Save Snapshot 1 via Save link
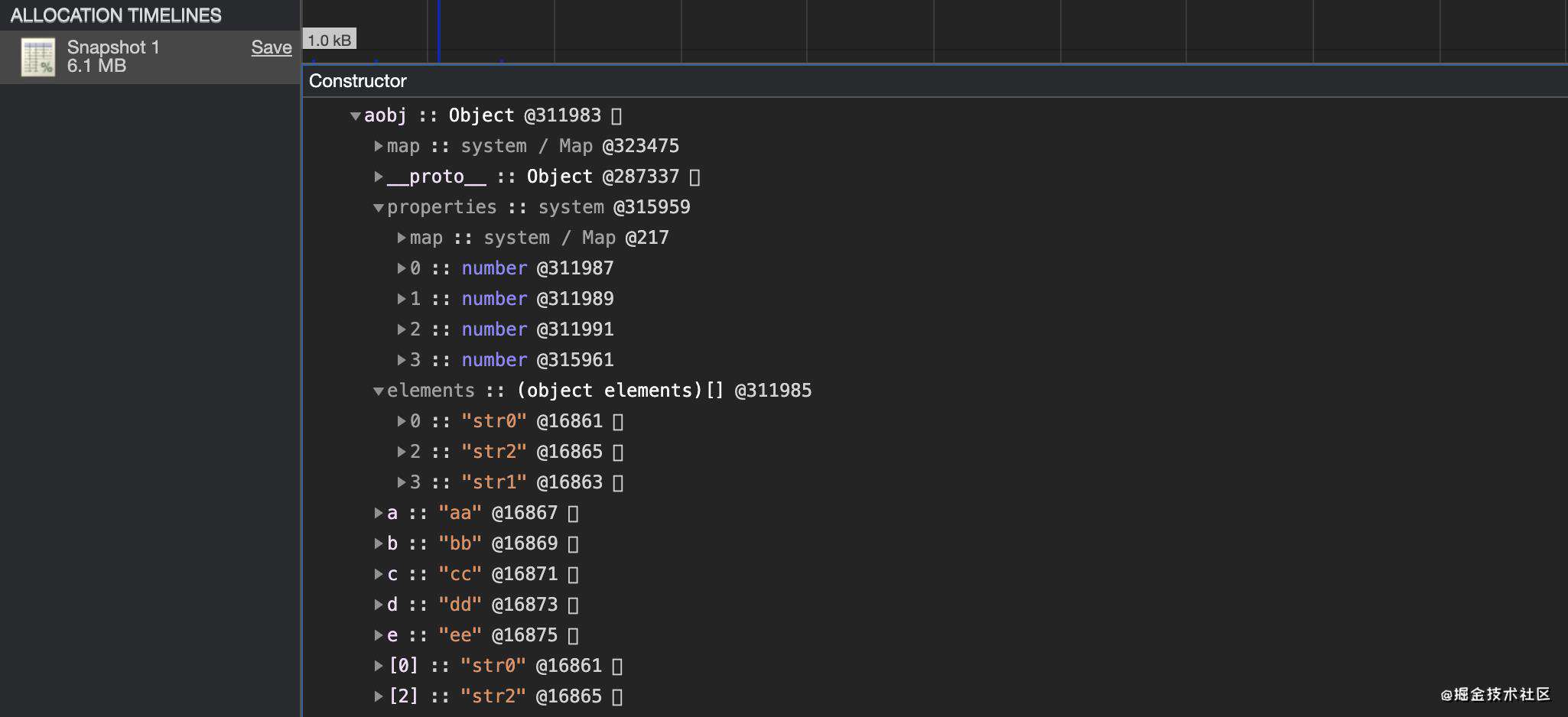This screenshot has width=1568, height=717. [272, 47]
